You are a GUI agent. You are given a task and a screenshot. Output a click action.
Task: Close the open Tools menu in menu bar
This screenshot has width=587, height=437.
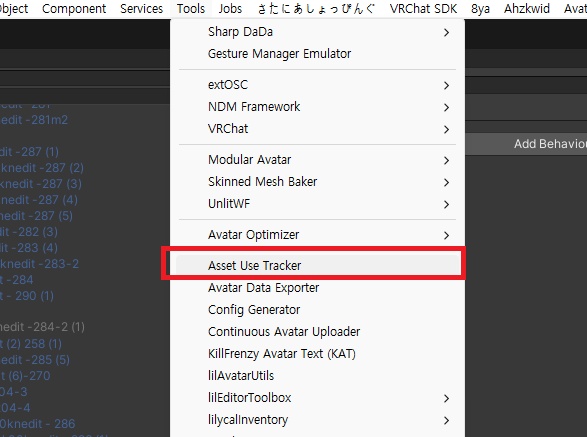coord(191,9)
